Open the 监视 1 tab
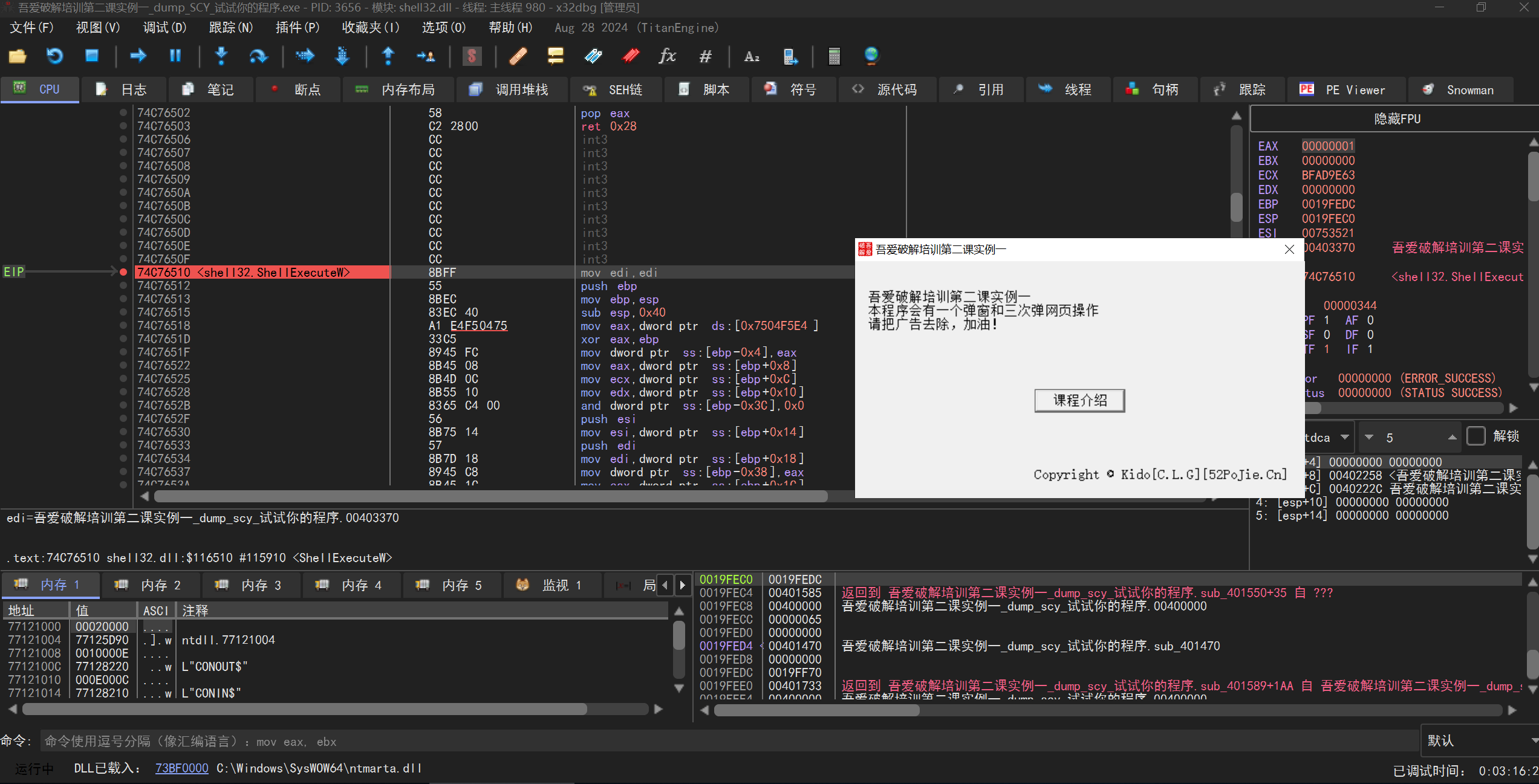Screen dimensions: 1539x784 tap(552, 585)
